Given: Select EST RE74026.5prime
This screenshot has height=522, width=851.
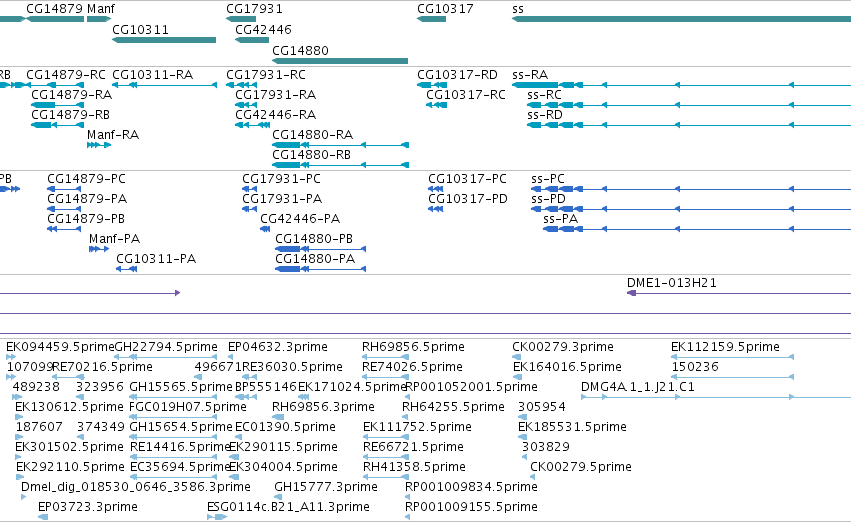Looking at the screenshot, I should 412,367.
